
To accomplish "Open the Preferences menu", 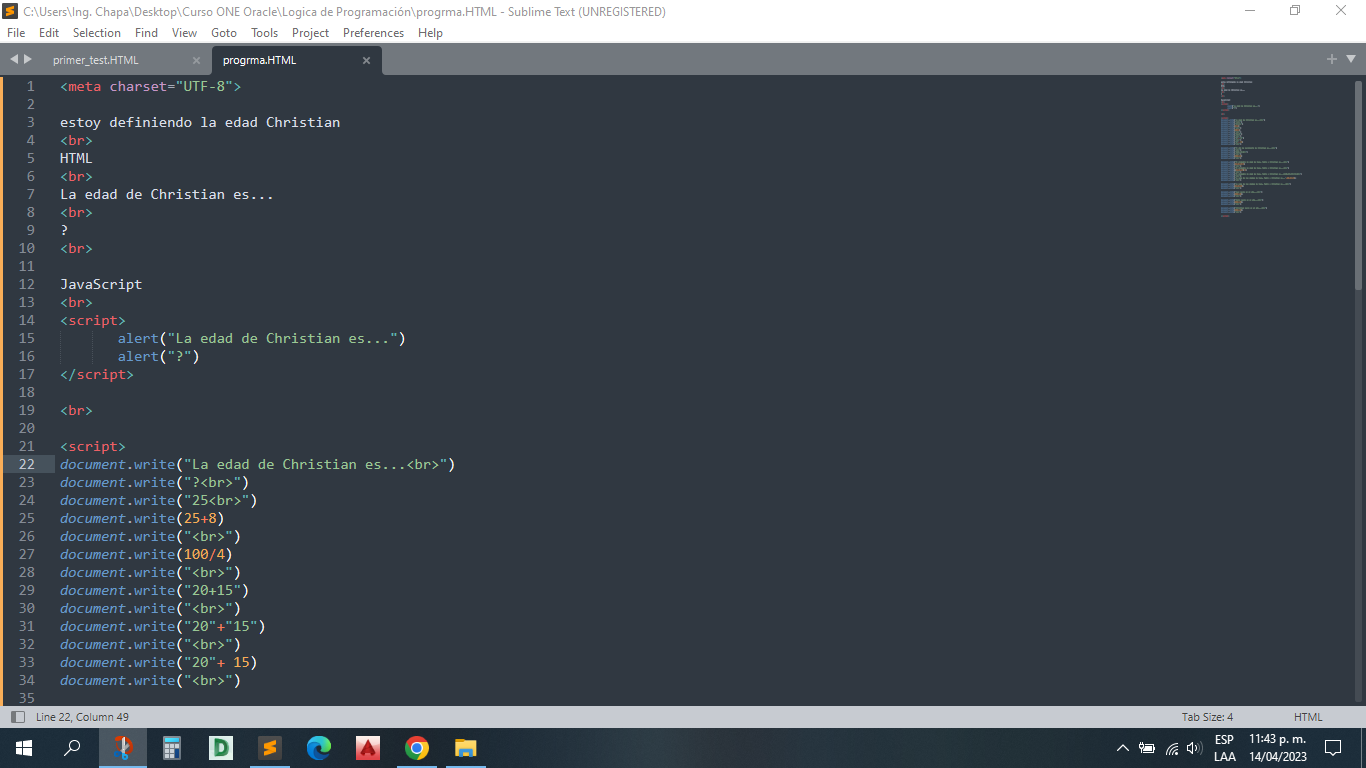I will click(374, 33).
